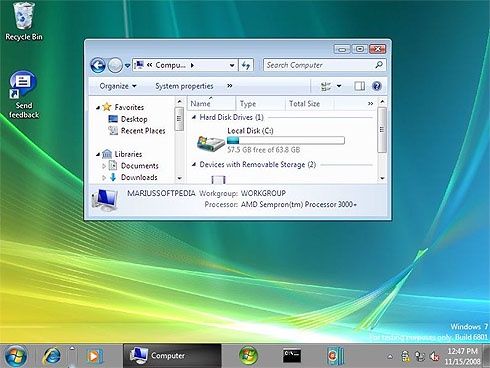
Task: Sort by the Total Size column header
Action: click(x=309, y=104)
